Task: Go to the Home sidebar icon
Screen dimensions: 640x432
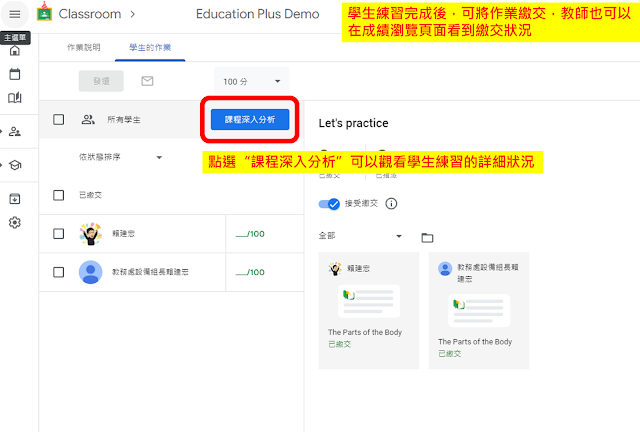Action: (15, 51)
